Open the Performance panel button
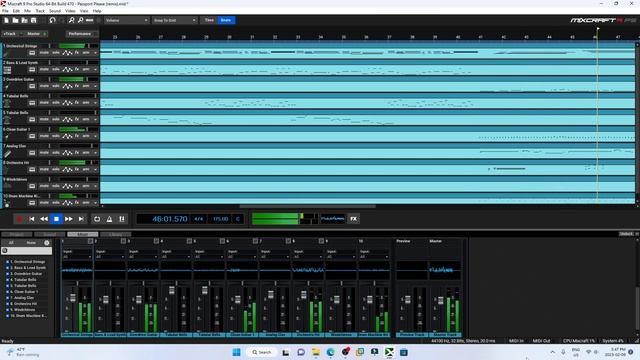This screenshot has height=360, width=640. tap(81, 34)
